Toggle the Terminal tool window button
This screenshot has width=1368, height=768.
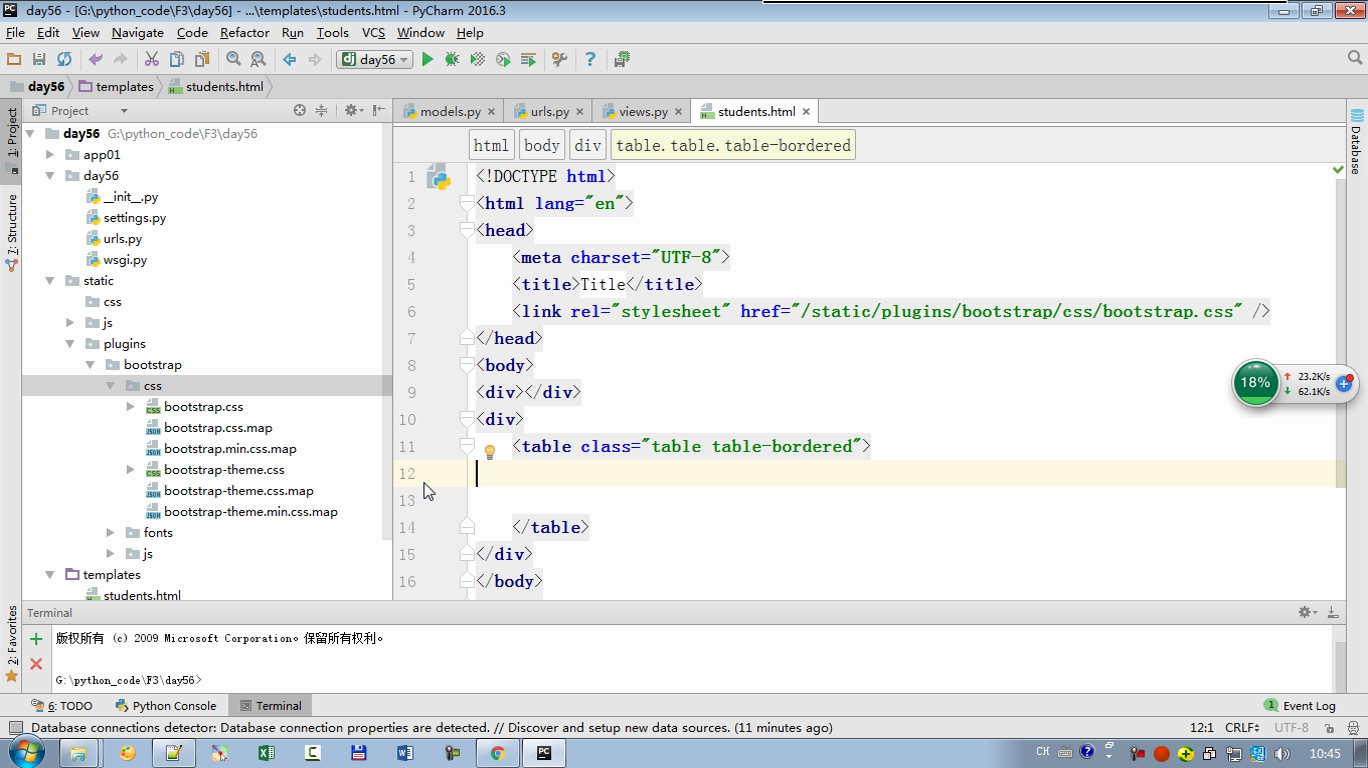(x=270, y=706)
